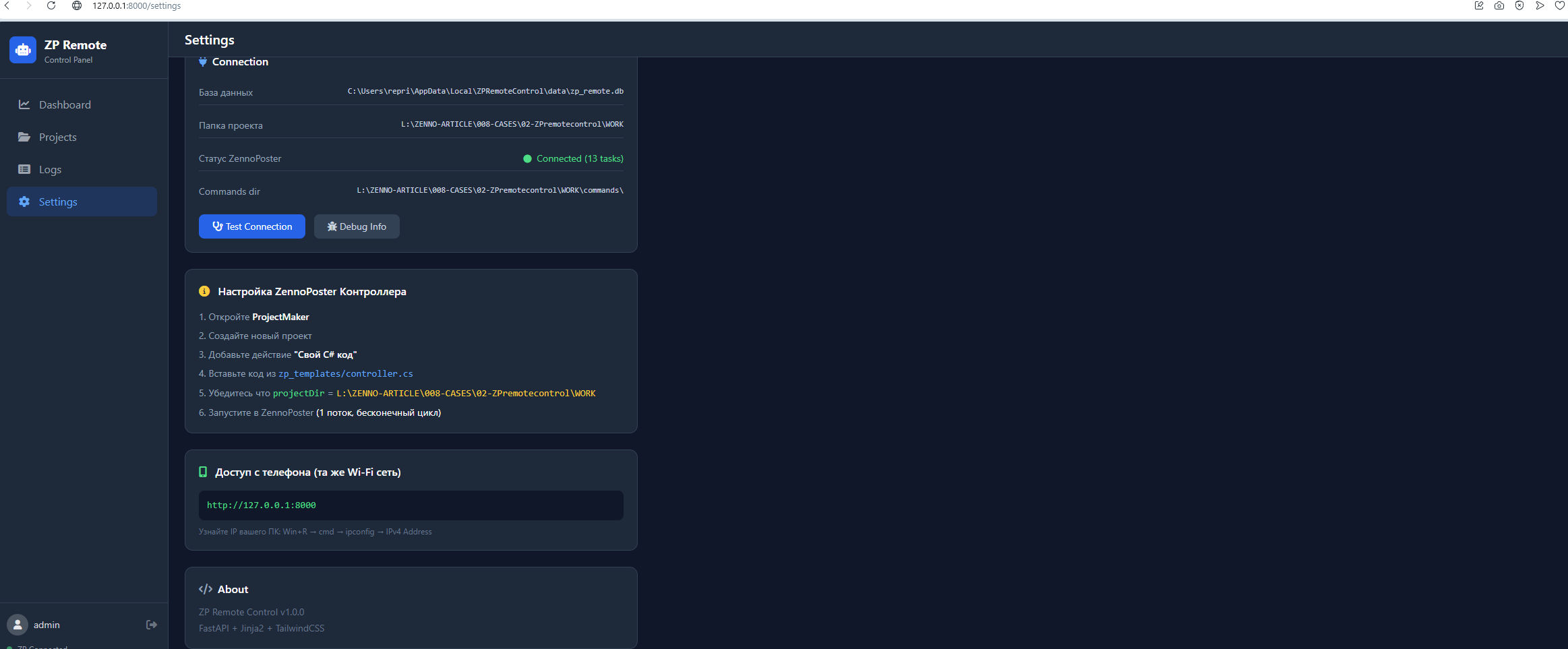Screen dimensions: 1568x649
Task: Click the globe site info icon
Action: 77,5
